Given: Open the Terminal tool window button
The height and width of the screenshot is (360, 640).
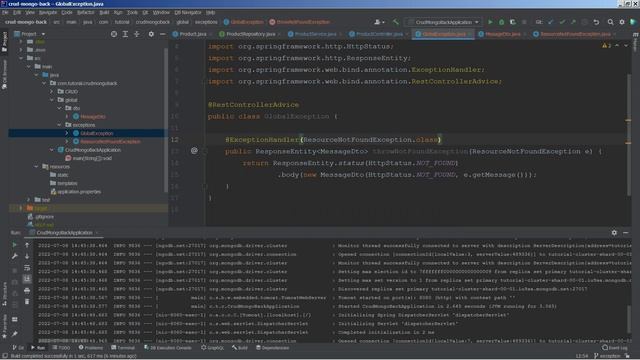Looking at the screenshot, I should coord(123,348).
